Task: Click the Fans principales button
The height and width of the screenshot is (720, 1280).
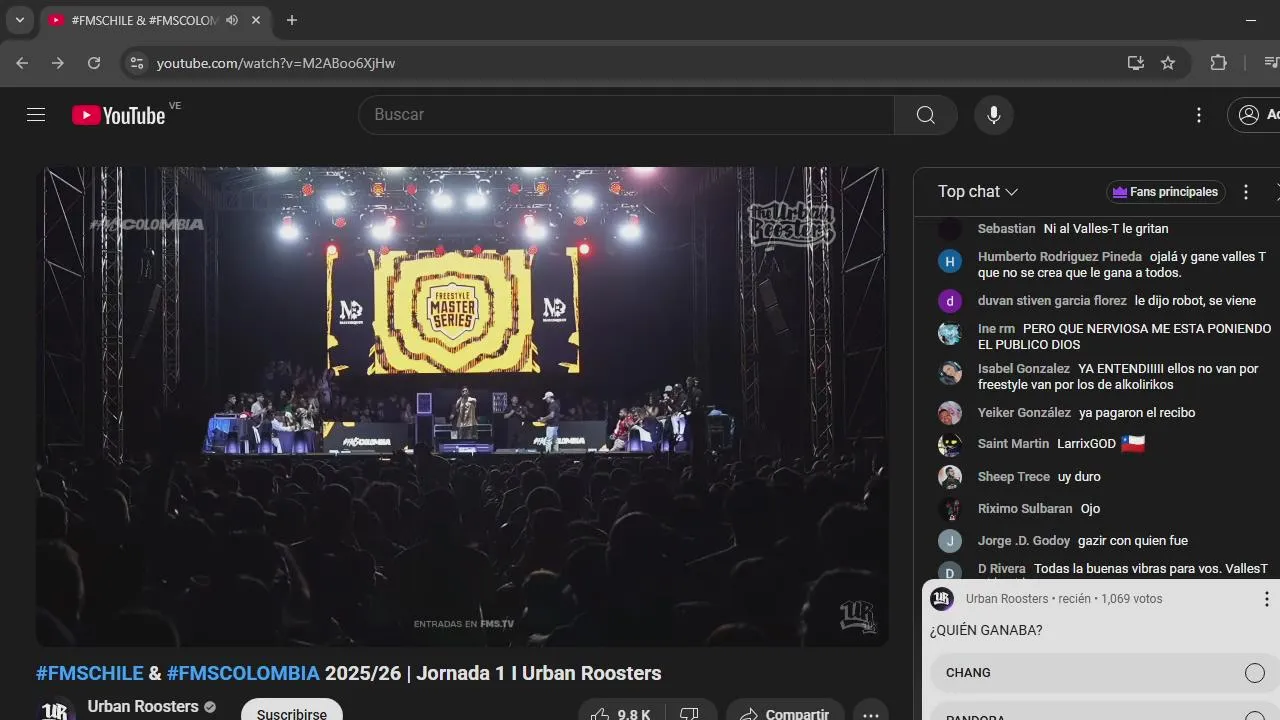Action: pyautogui.click(x=1165, y=192)
